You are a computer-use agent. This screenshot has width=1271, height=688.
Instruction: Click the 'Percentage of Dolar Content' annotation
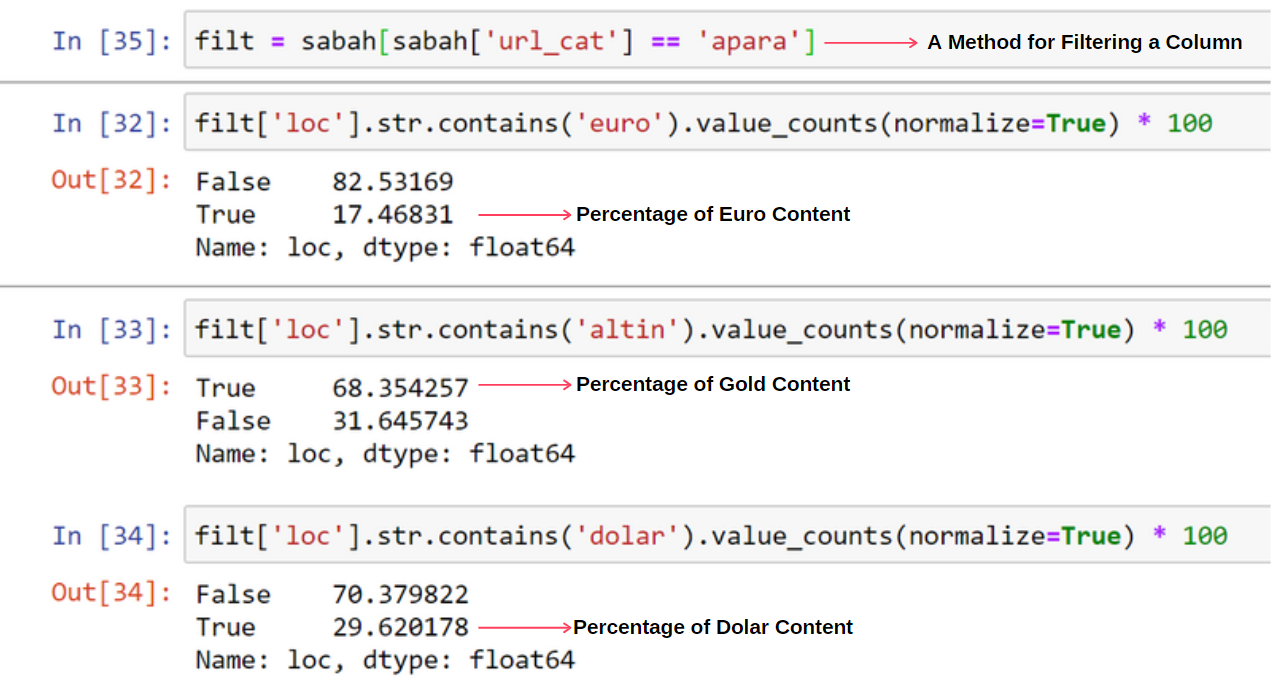coord(713,627)
